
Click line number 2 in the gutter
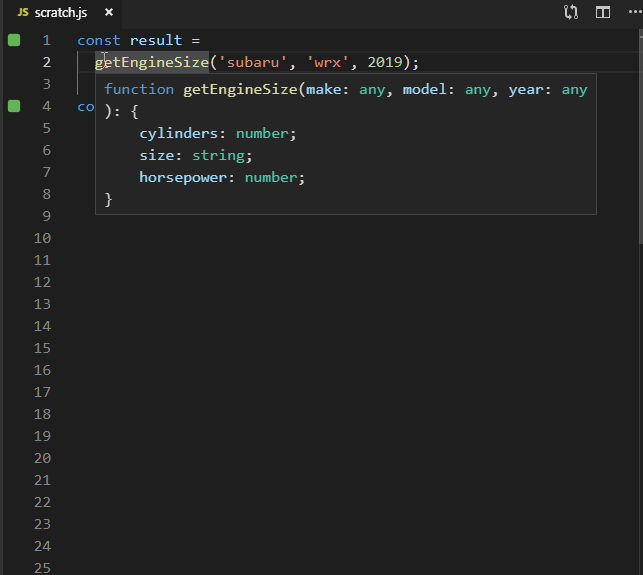click(x=46, y=62)
